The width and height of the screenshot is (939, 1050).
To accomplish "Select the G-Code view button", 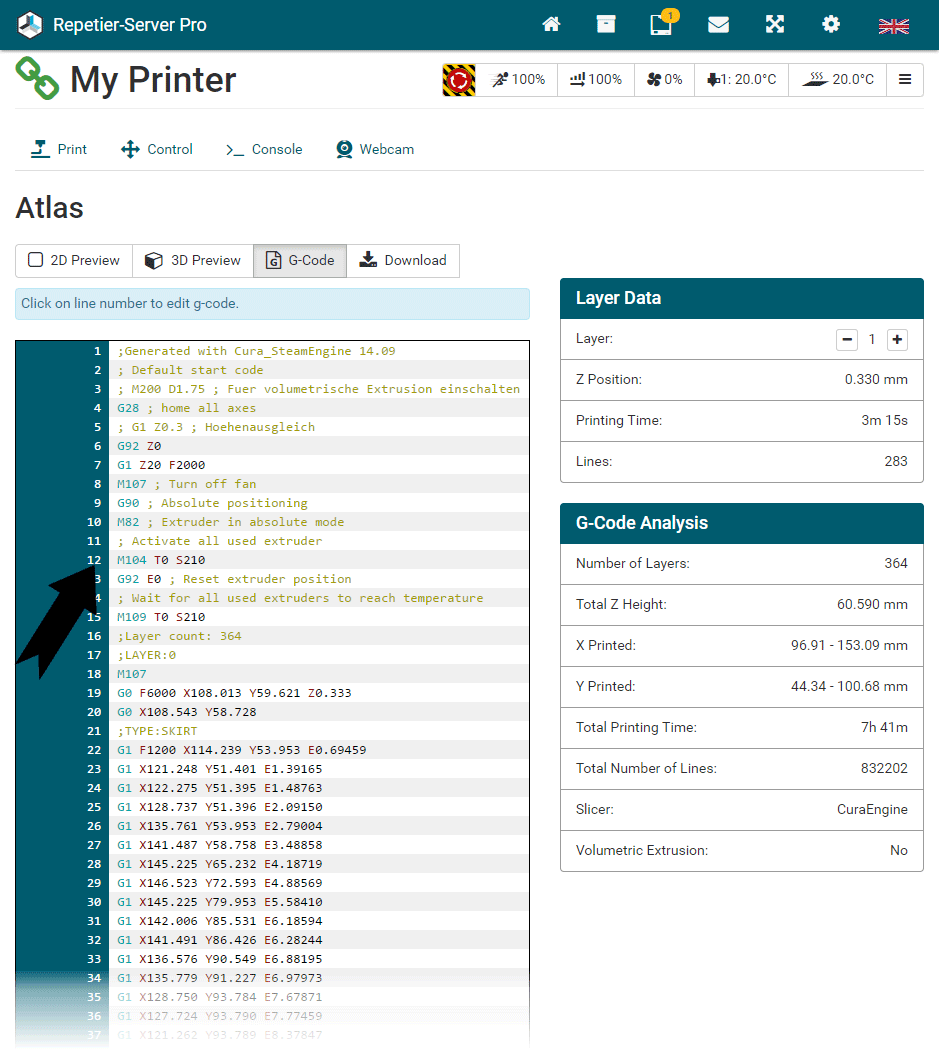I will coord(300,261).
